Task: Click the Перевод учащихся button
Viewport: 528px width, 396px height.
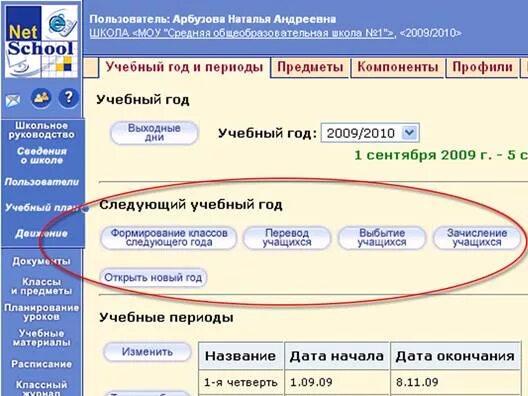Action: (x=287, y=238)
